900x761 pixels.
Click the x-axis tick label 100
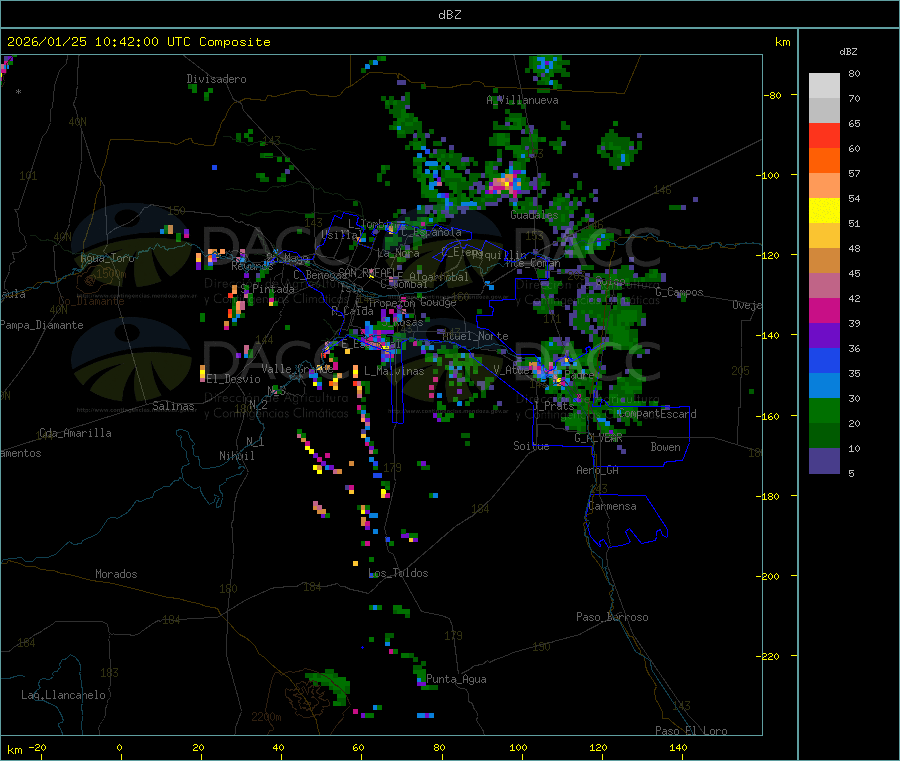pos(518,747)
